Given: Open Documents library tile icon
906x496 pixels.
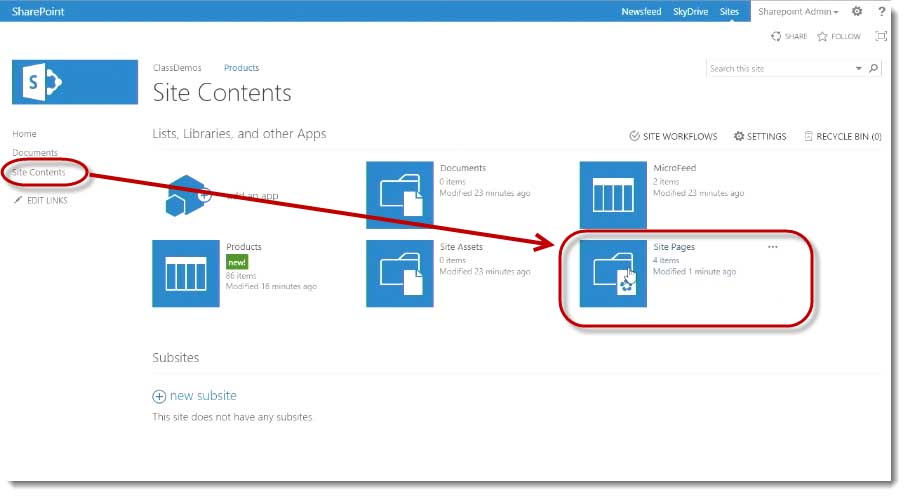Looking at the screenshot, I should coord(400,195).
